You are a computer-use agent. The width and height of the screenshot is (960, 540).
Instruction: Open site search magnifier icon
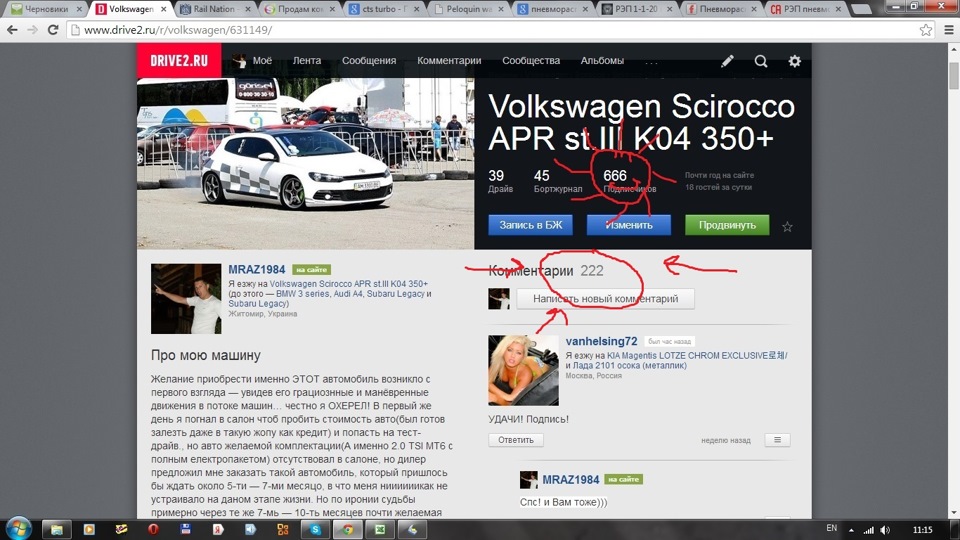point(760,61)
